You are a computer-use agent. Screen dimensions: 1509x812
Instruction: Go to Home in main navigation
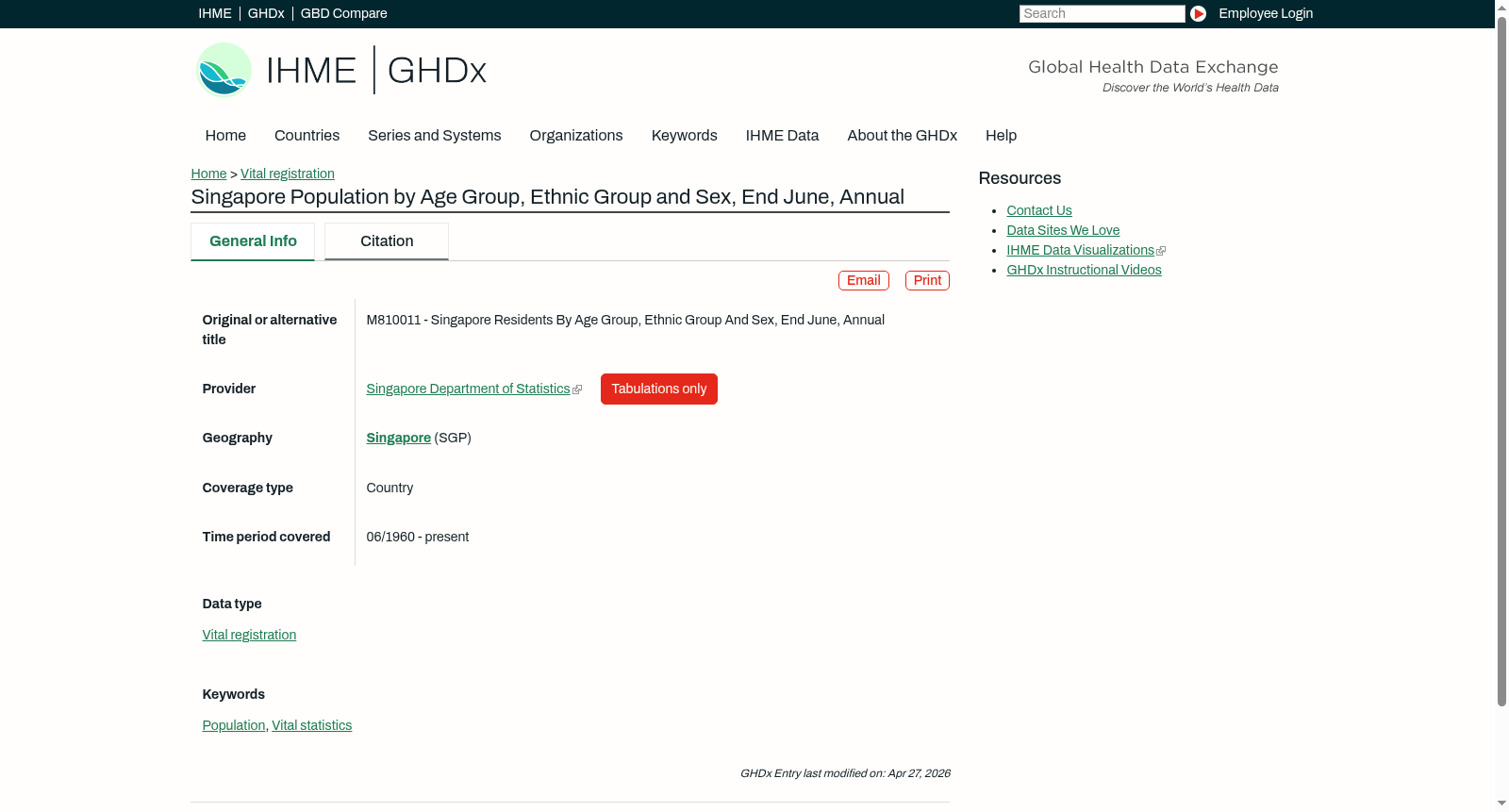pos(225,136)
